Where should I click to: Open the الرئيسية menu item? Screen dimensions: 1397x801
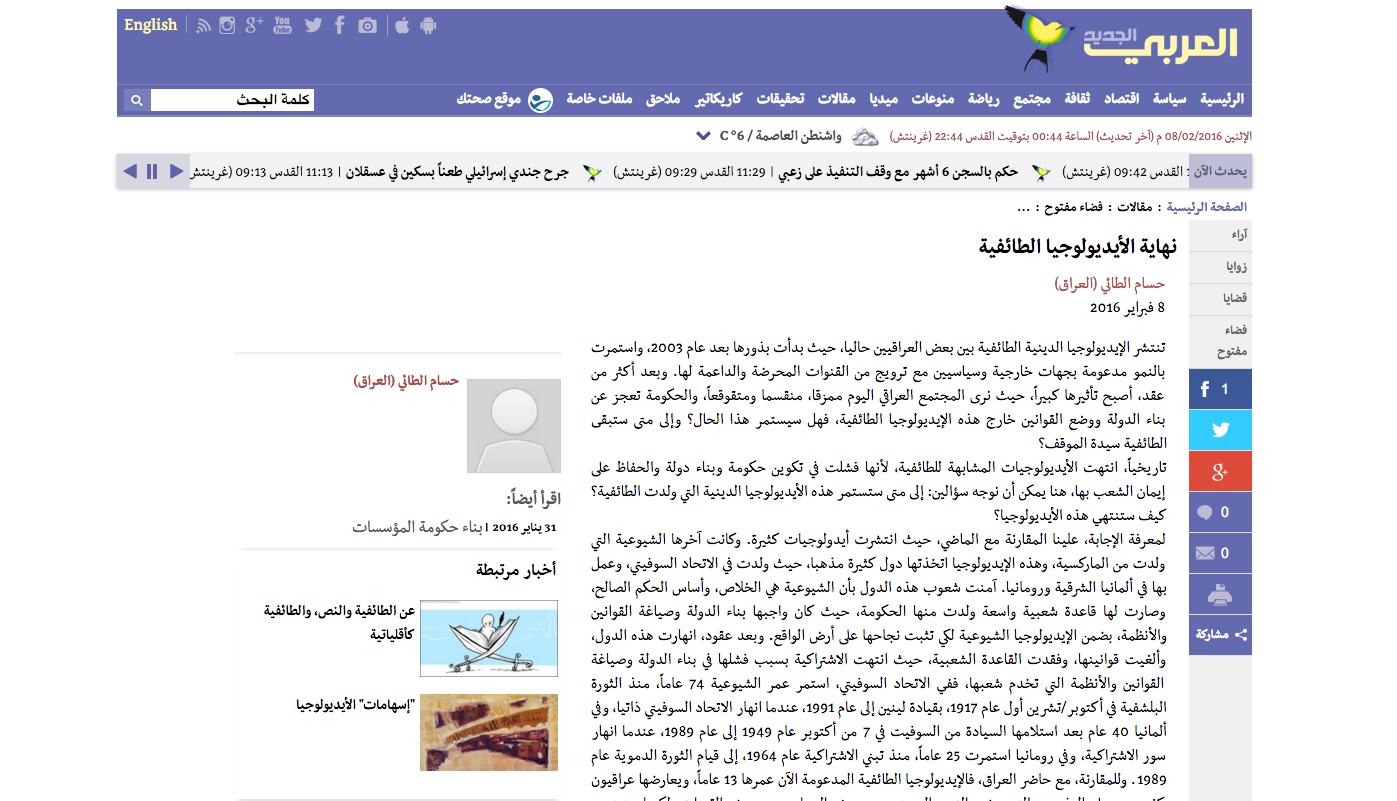point(1222,99)
